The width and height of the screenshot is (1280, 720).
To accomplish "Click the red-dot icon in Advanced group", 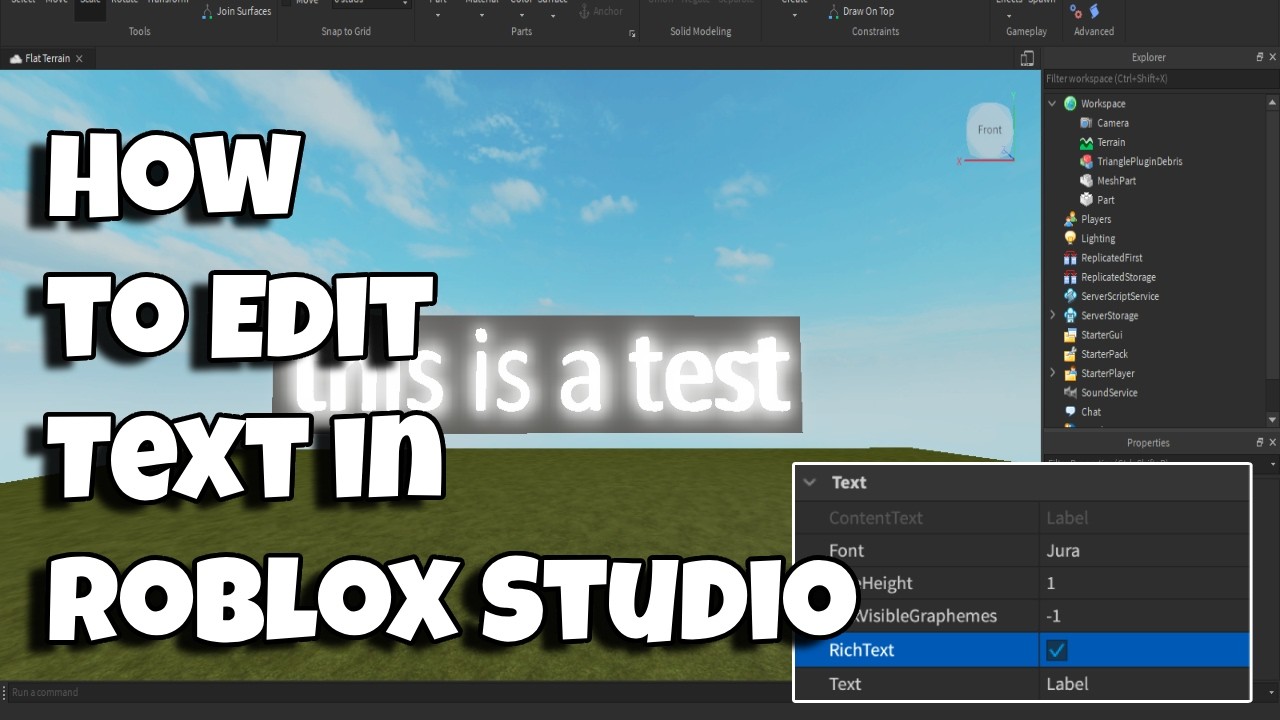I will (x=1076, y=12).
